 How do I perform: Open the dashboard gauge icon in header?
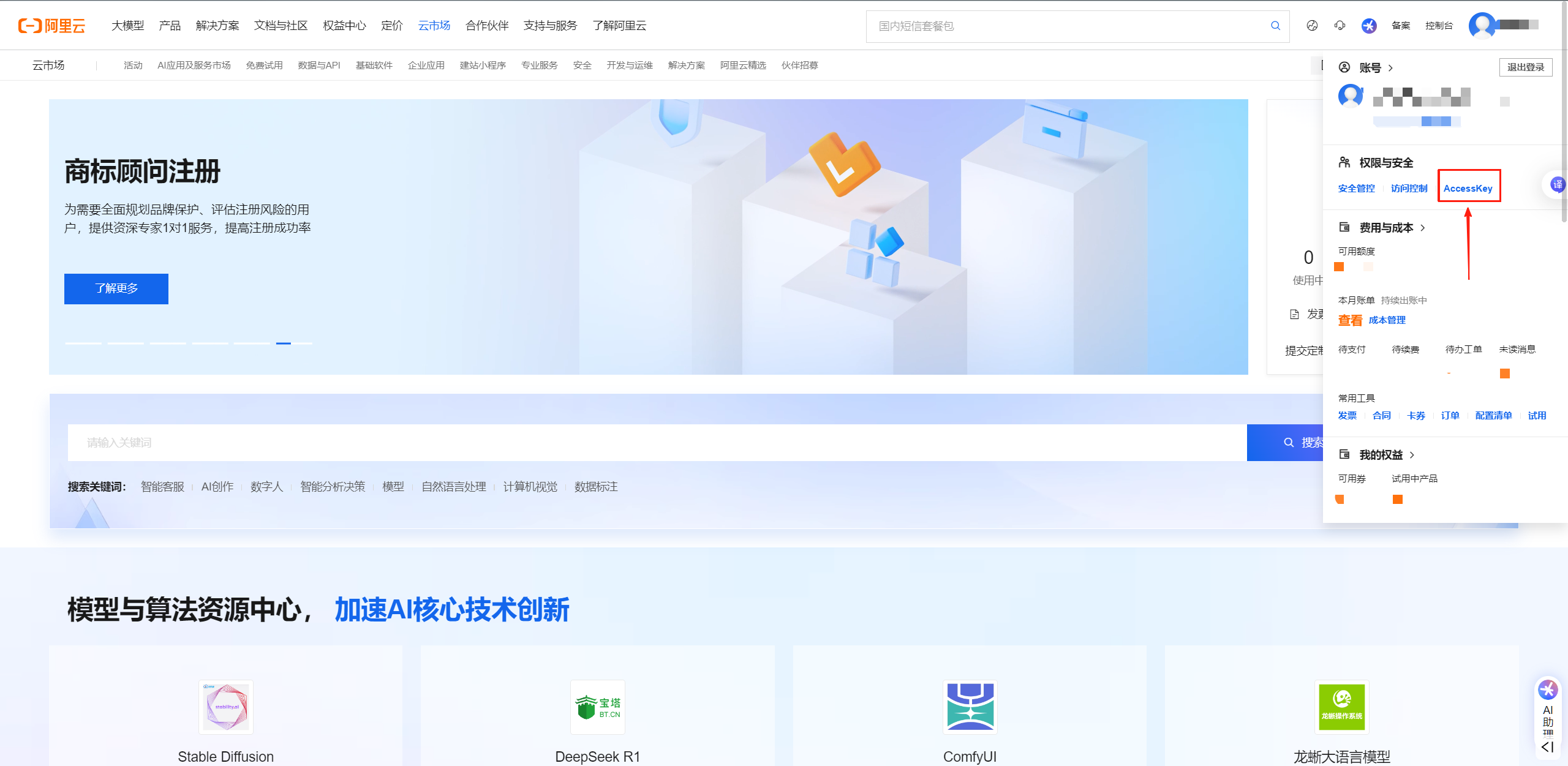(x=1312, y=26)
